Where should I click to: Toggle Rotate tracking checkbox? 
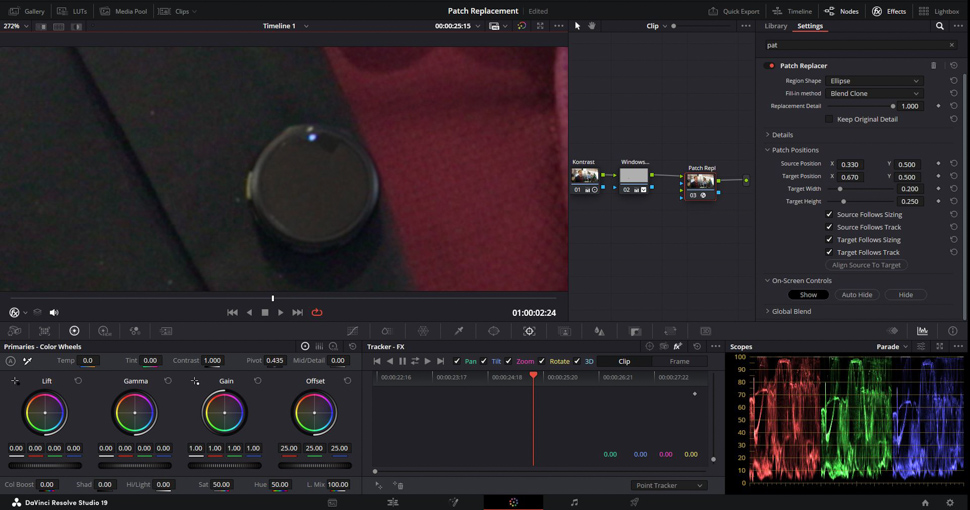pos(542,361)
